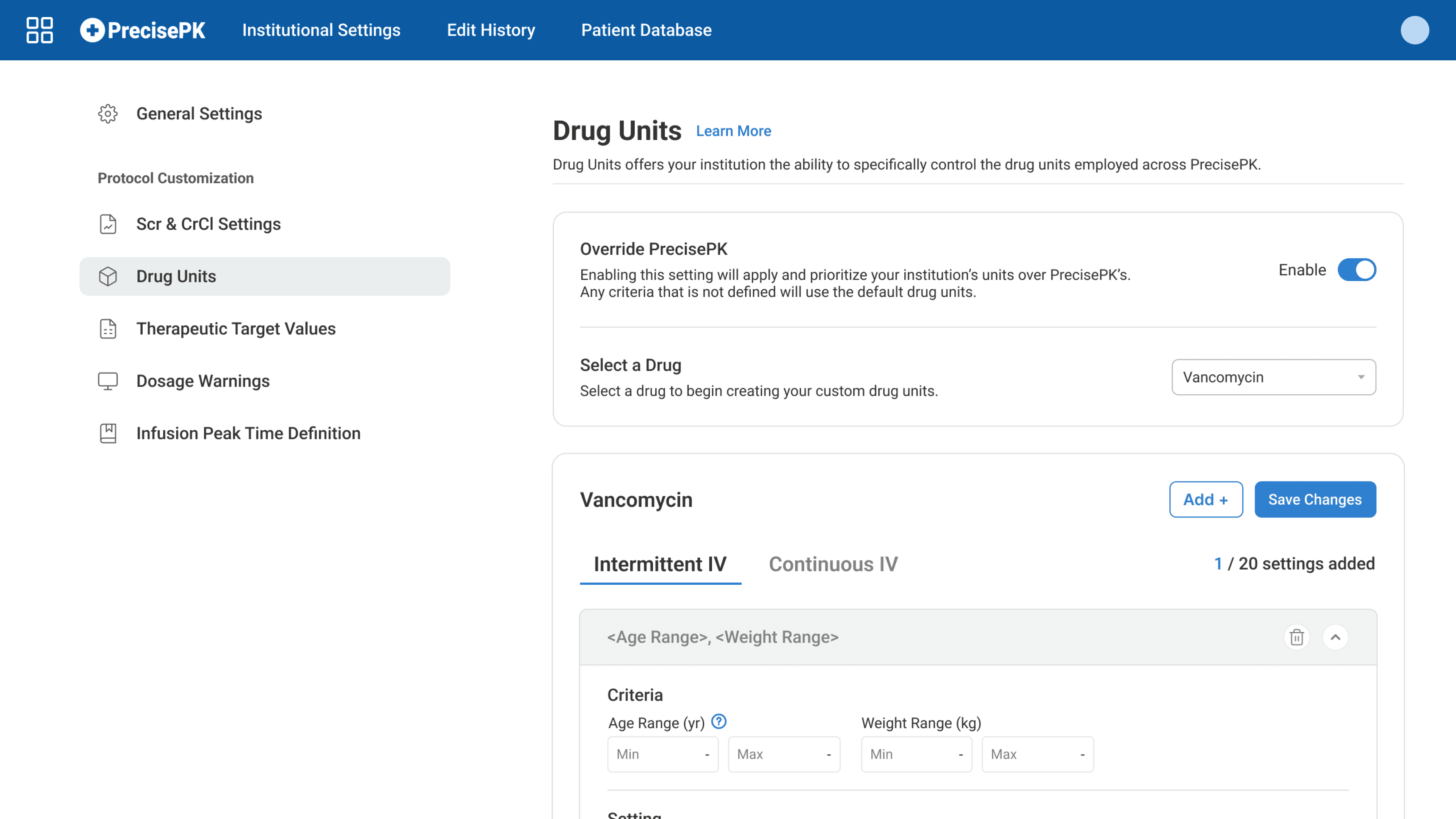This screenshot has height=819, width=1456.
Task: Delete the Age Range, Weight Range setting
Action: coord(1297,637)
